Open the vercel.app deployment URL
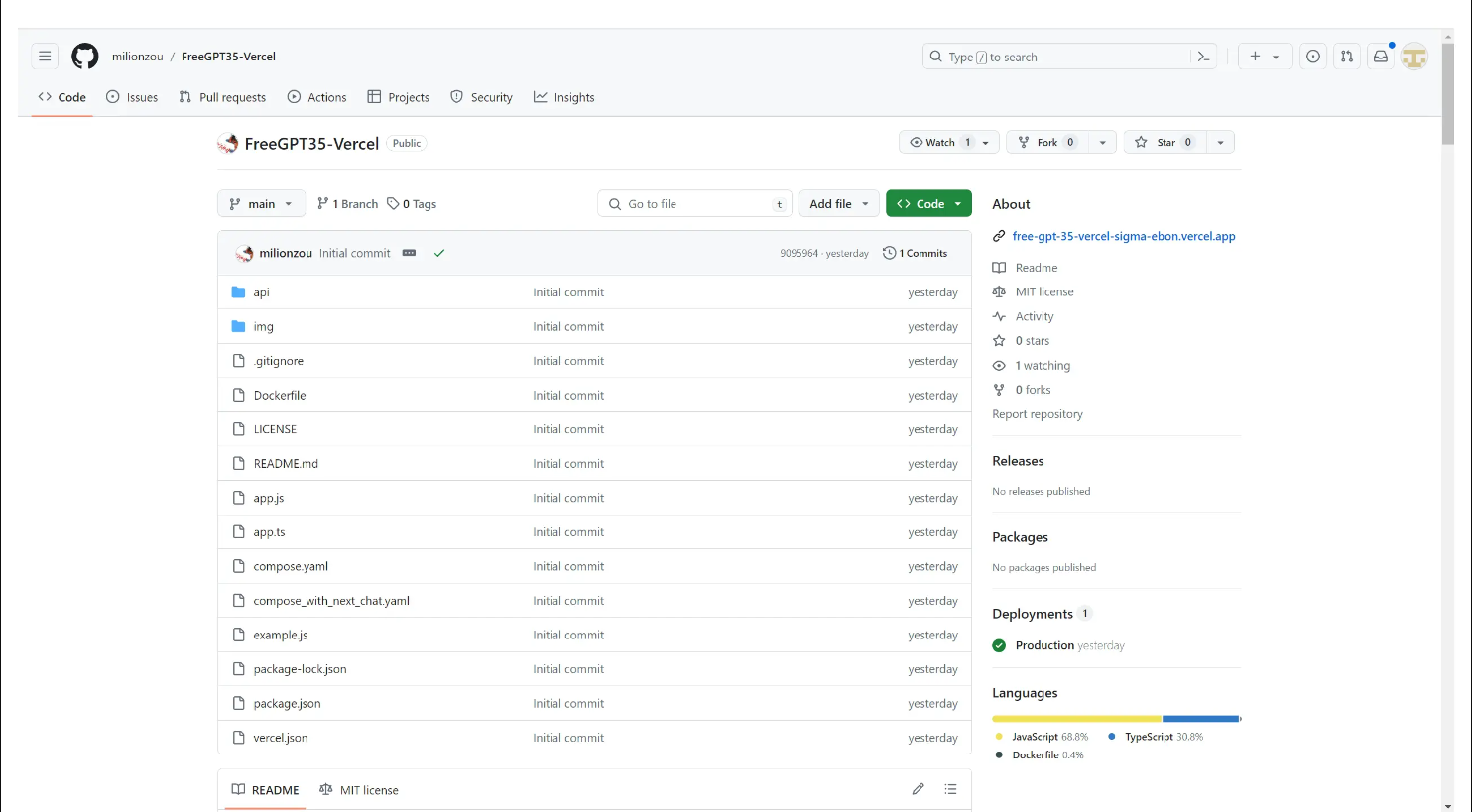Image resolution: width=1472 pixels, height=812 pixels. click(1124, 236)
